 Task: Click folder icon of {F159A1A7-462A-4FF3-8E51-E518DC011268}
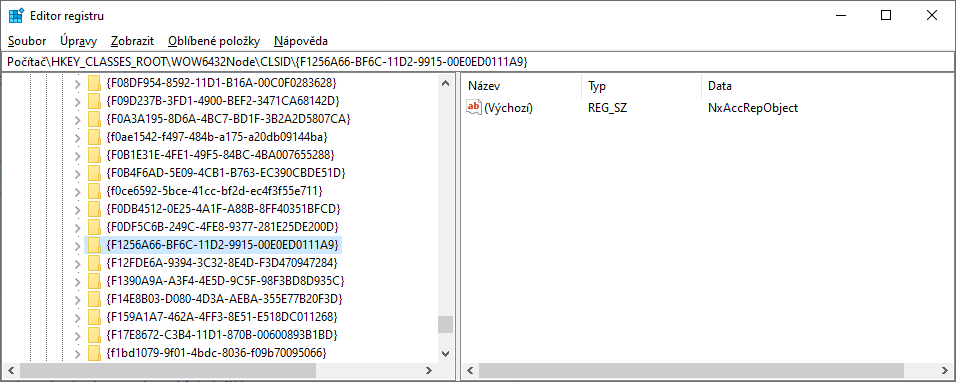pos(94,317)
